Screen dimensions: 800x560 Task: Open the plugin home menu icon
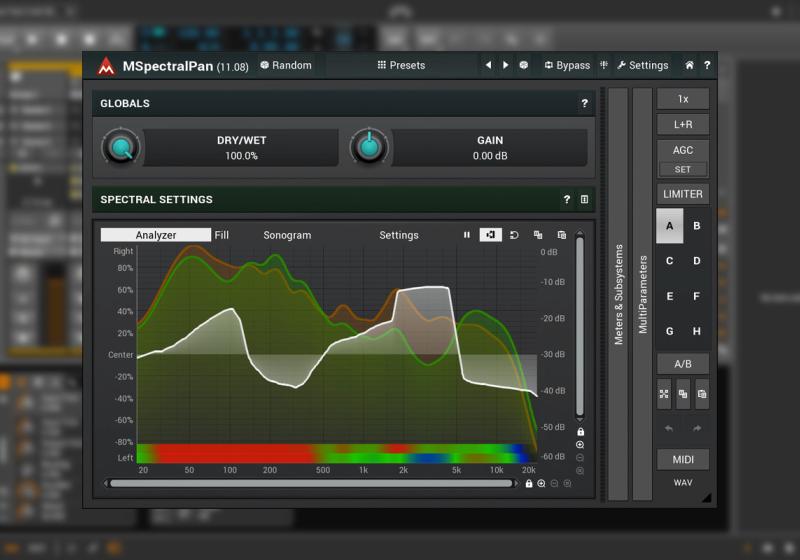pos(689,66)
